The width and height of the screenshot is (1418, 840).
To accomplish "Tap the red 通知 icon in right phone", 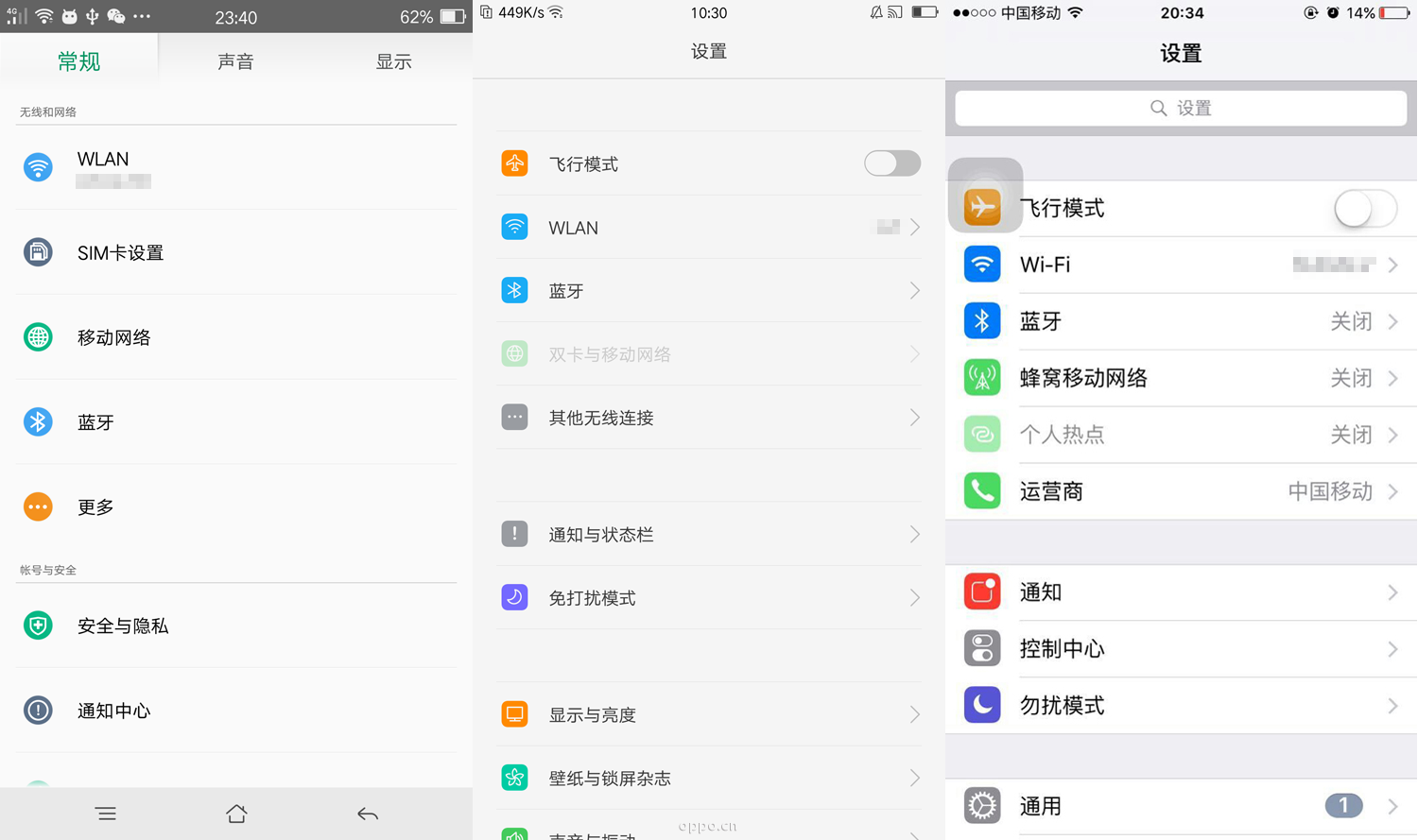I will pos(982,592).
